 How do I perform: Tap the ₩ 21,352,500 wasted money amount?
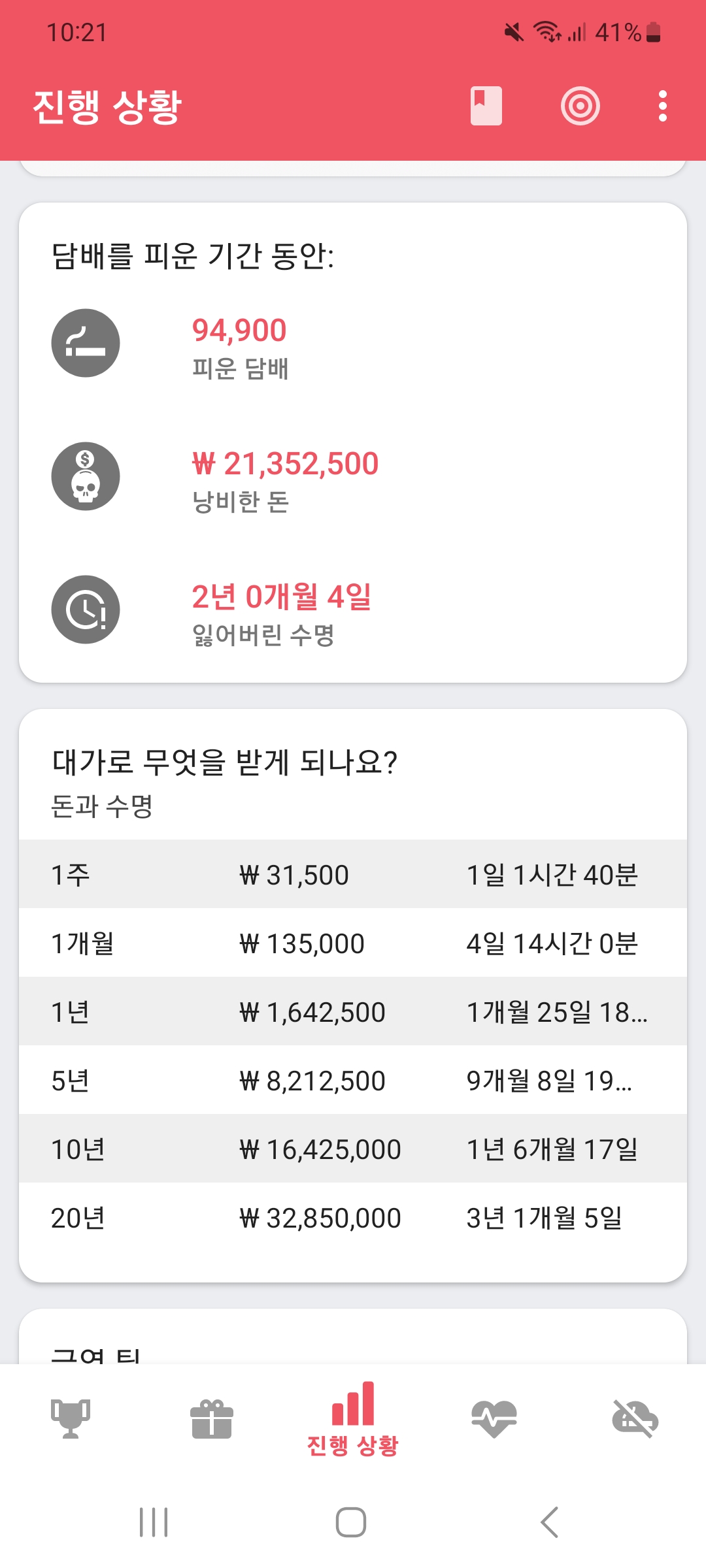[x=286, y=464]
